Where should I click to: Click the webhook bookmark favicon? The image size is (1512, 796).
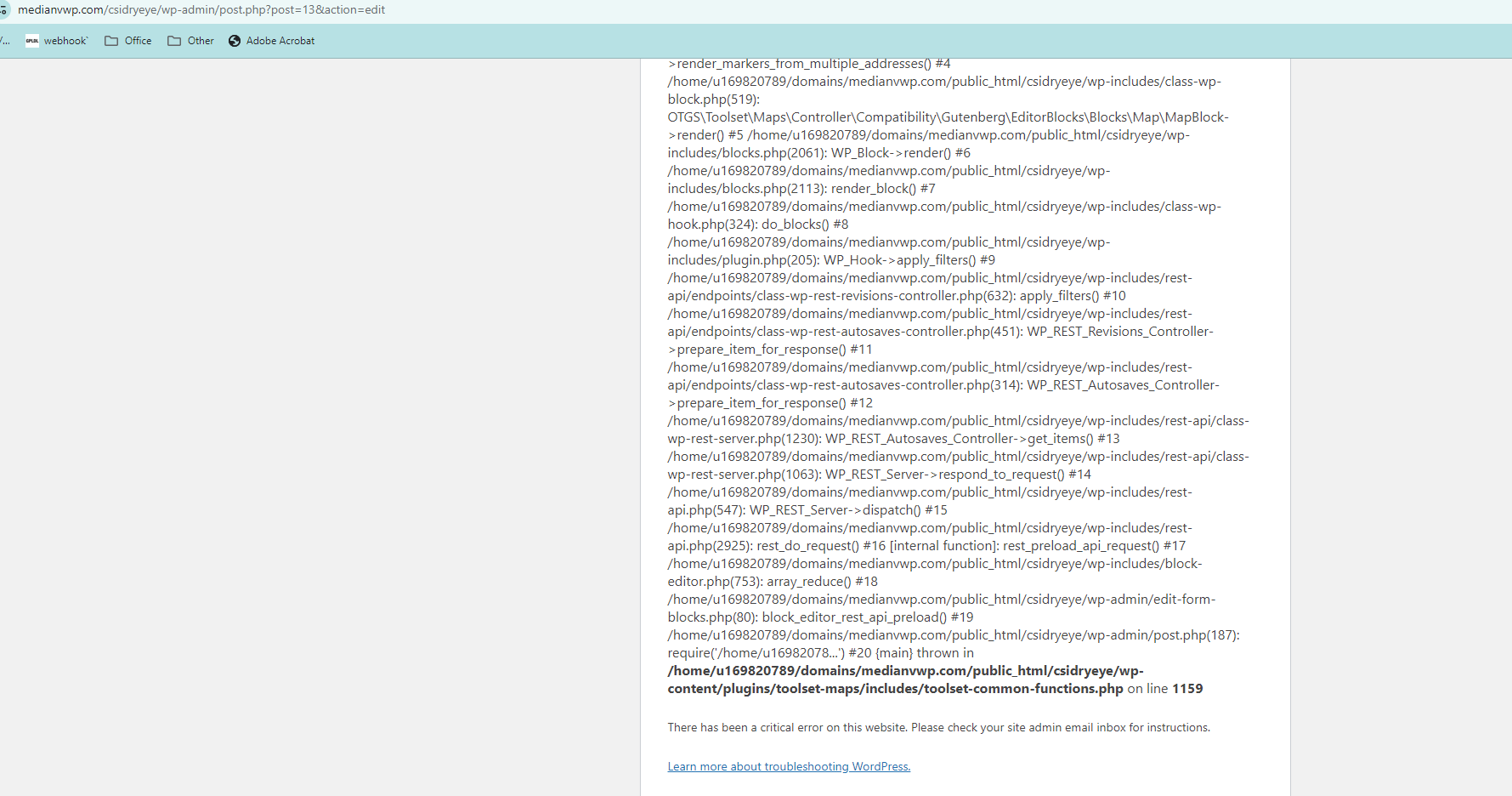(x=32, y=41)
